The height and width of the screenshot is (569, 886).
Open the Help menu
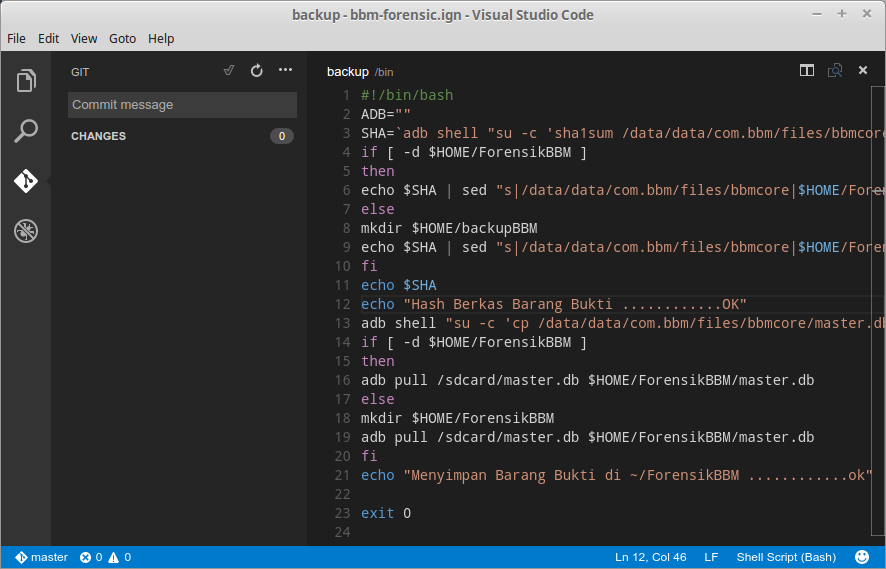161,38
